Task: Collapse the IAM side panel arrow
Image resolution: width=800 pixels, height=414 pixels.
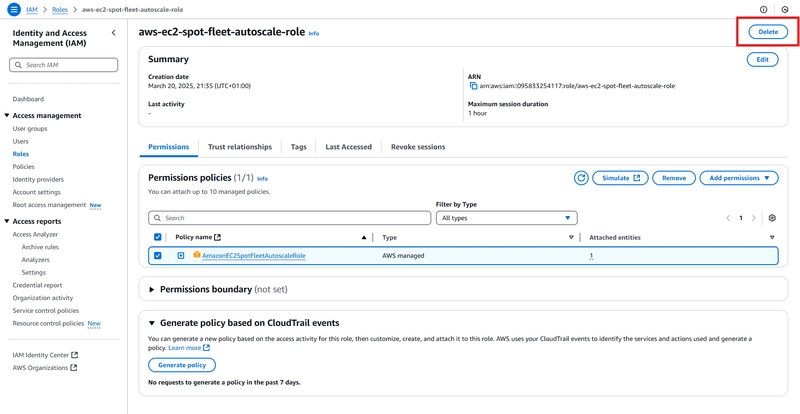Action: [113, 33]
